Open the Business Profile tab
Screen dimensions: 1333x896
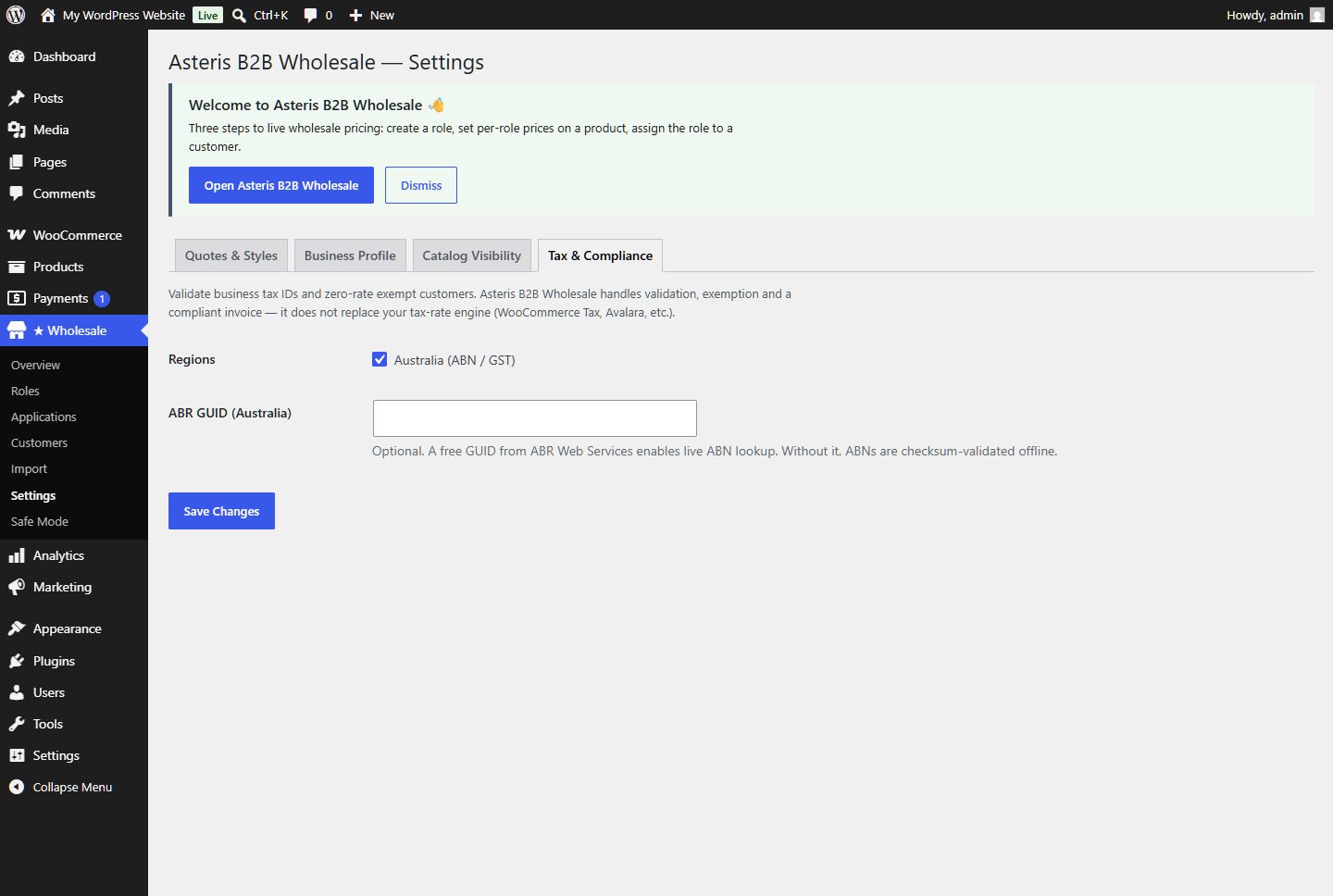350,255
